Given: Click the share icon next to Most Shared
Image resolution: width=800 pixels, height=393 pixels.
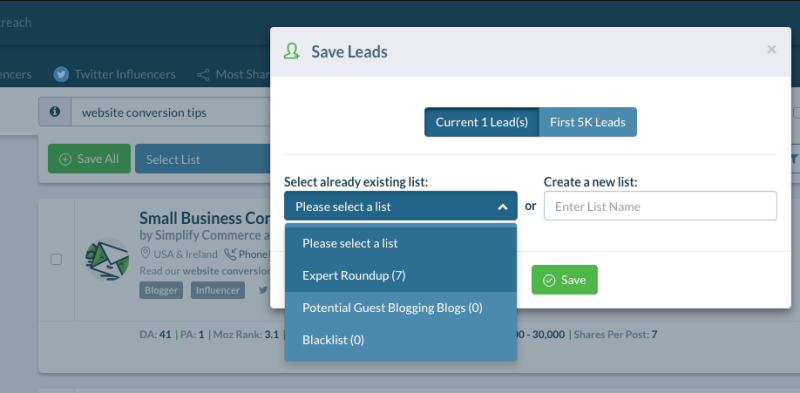Looking at the screenshot, I should (203, 75).
